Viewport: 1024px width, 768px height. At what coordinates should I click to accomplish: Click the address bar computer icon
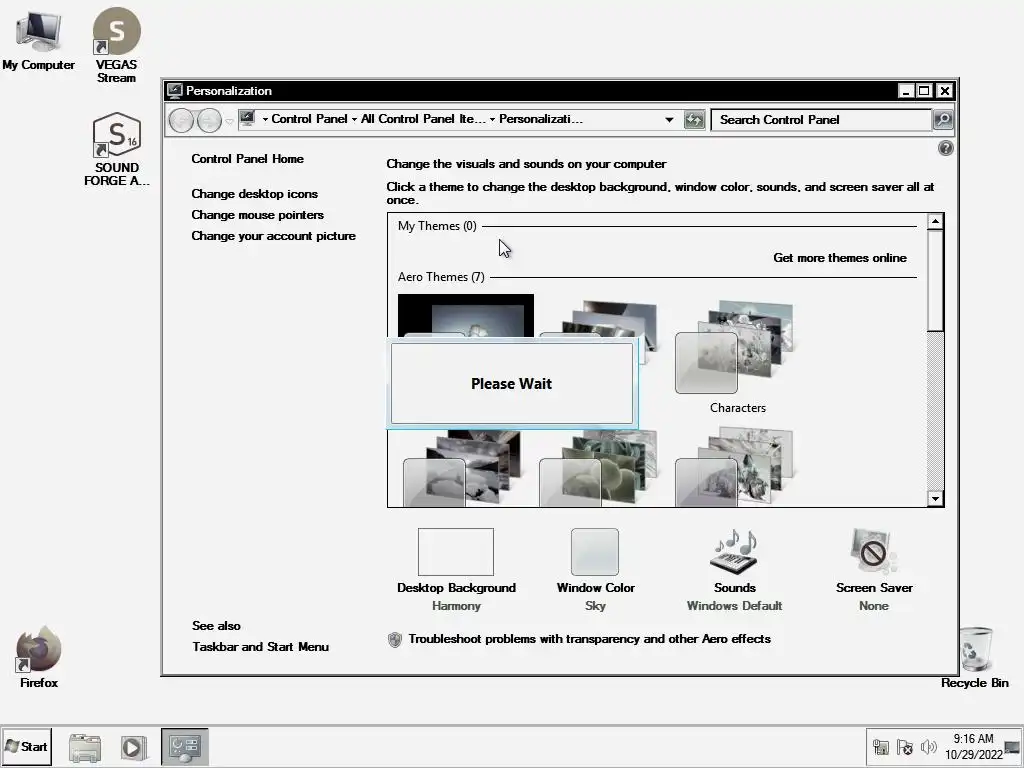click(x=247, y=118)
